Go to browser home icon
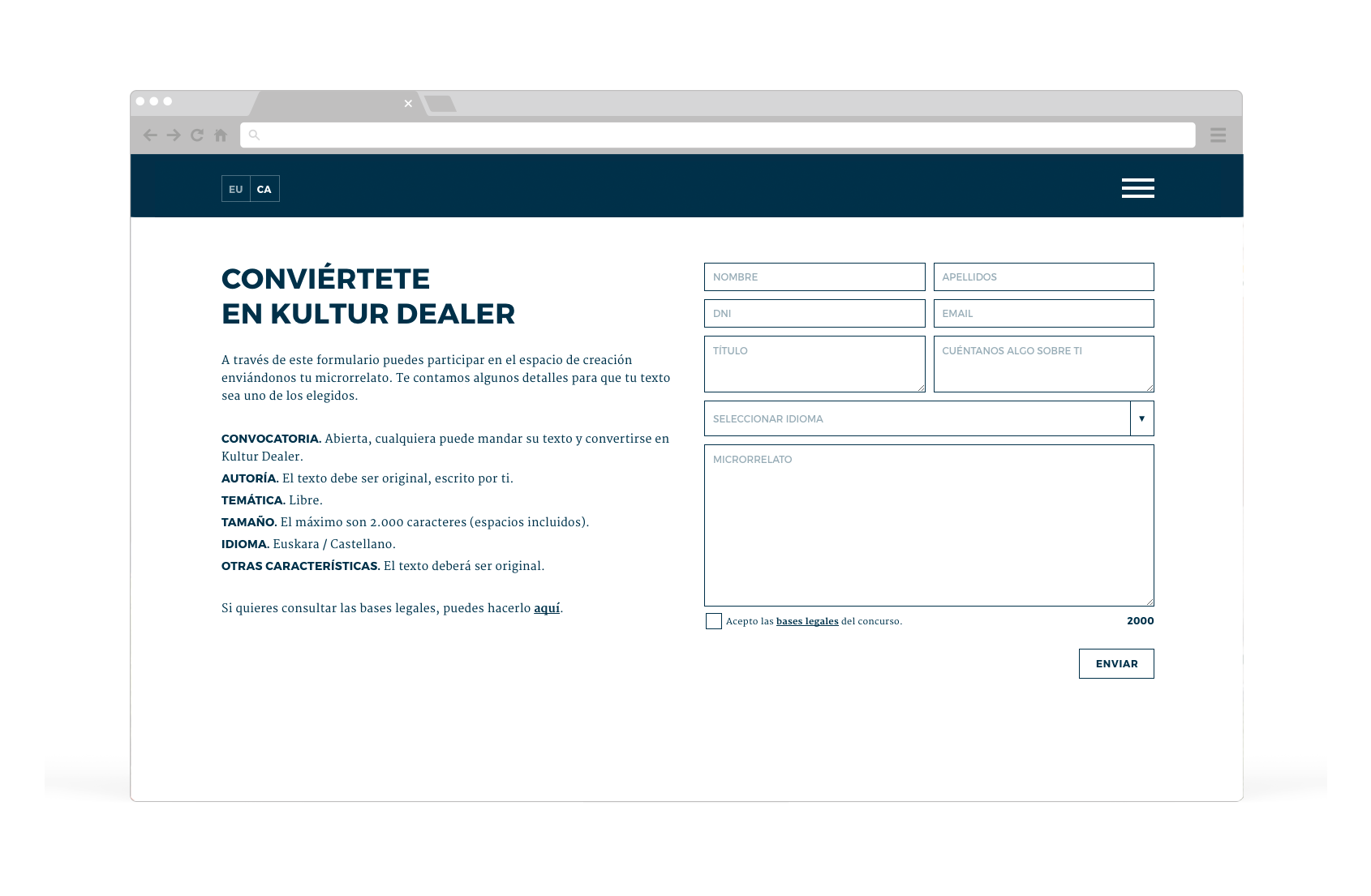Image resolution: width=1371 pixels, height=896 pixels. click(x=221, y=135)
